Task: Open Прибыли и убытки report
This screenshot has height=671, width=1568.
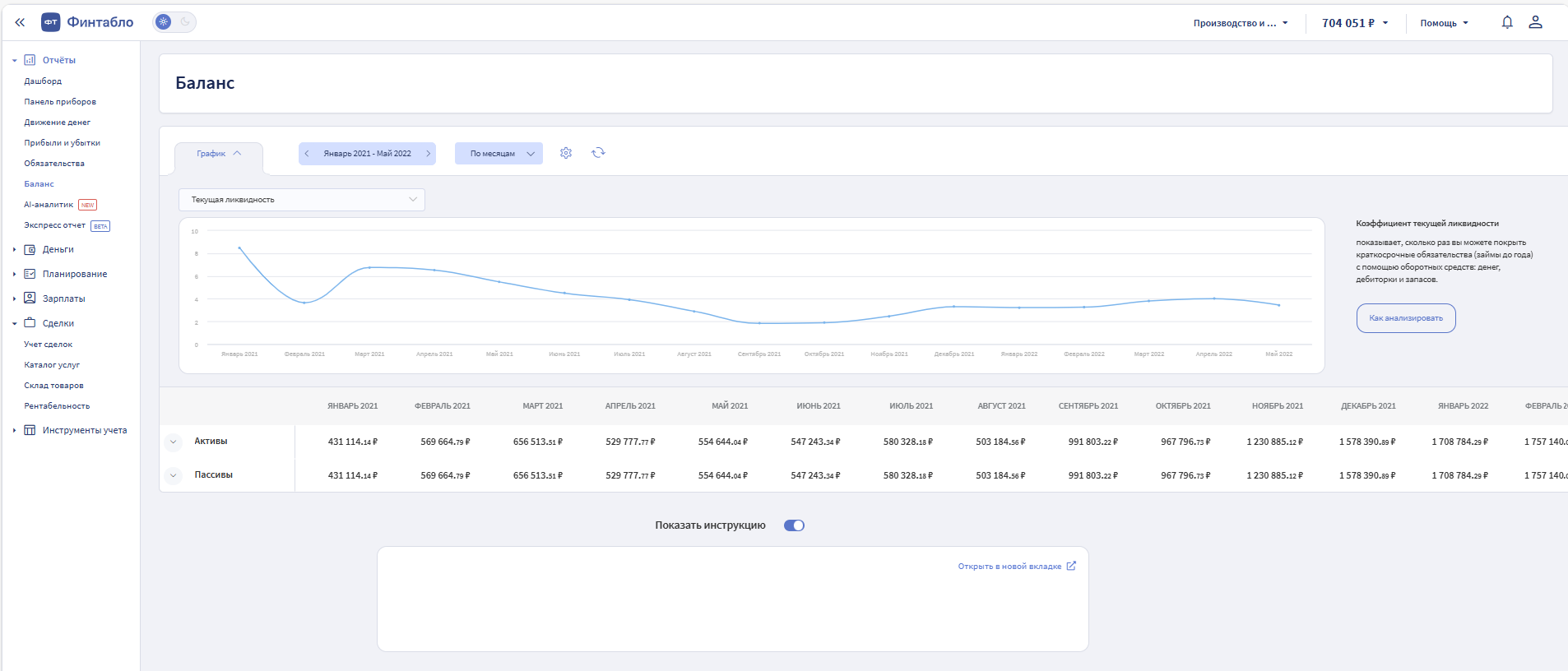Action: (x=62, y=143)
